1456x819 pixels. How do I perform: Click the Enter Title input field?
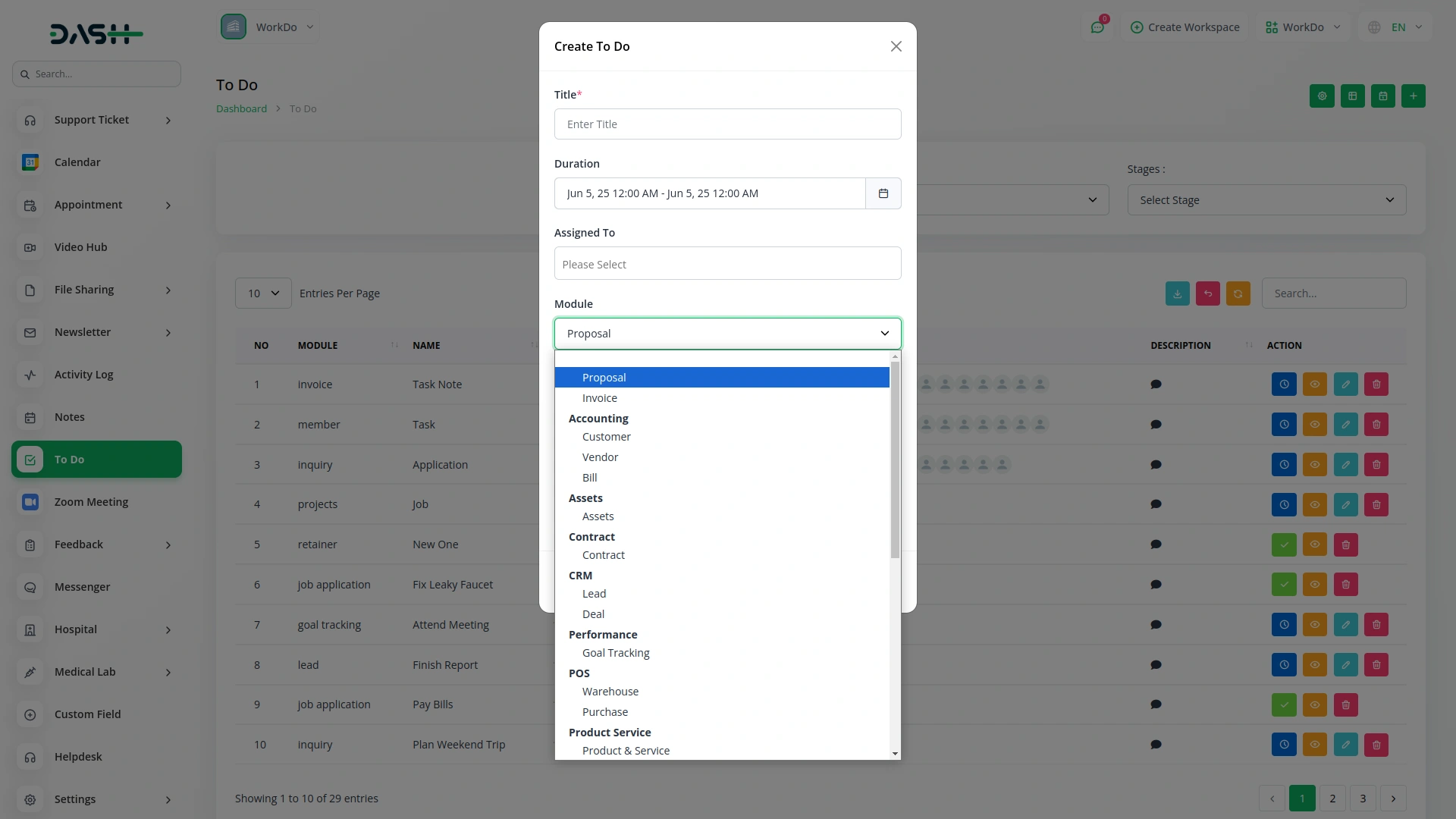pos(727,124)
